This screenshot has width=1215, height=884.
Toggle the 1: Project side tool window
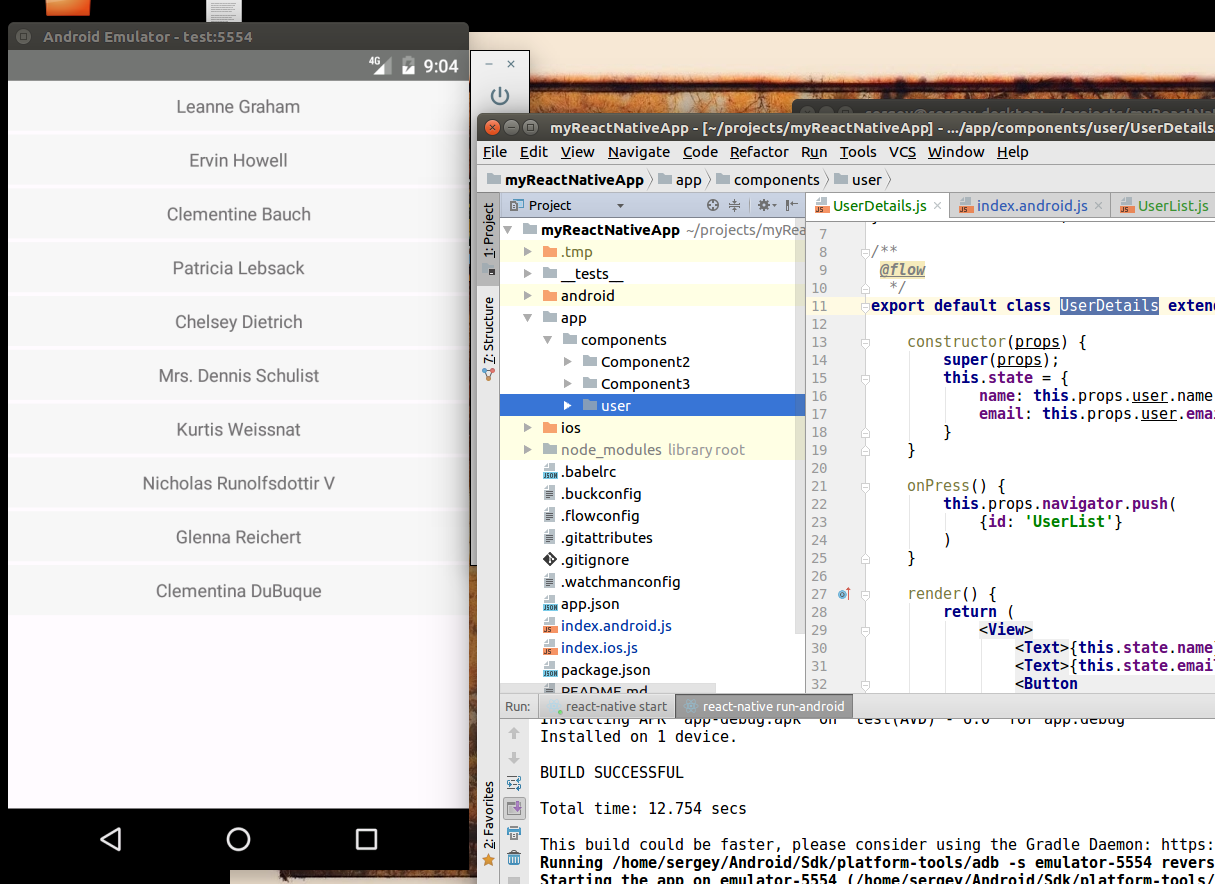(x=488, y=238)
